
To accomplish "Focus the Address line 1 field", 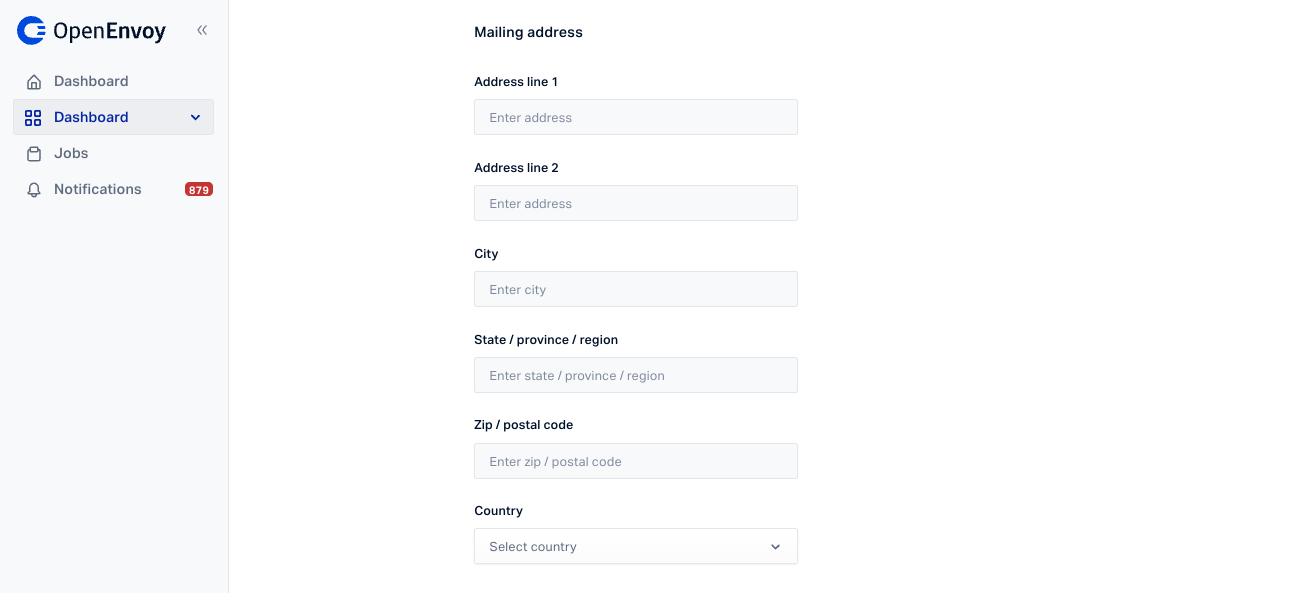I will tap(636, 117).
